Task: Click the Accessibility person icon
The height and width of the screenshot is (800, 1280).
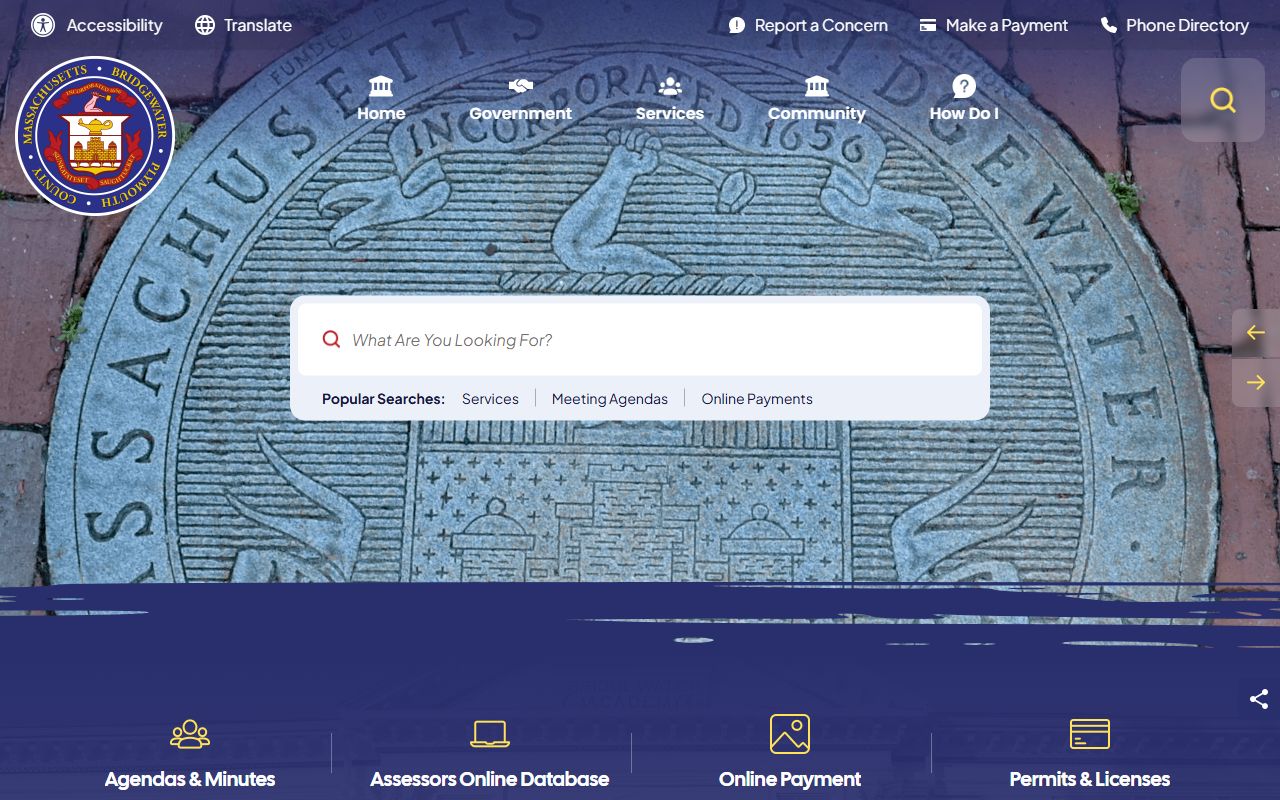Action: (x=43, y=25)
